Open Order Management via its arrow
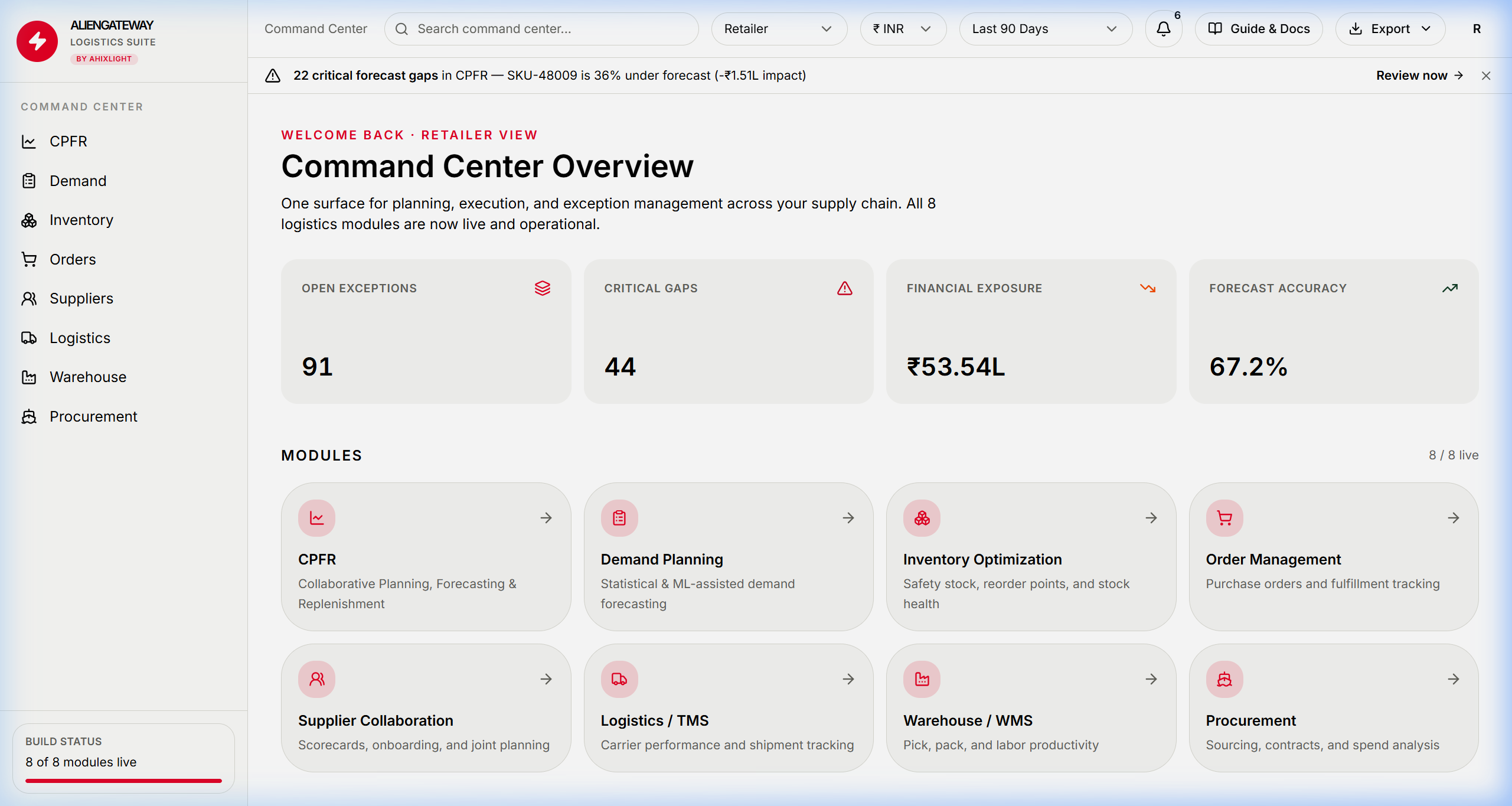This screenshot has height=806, width=1512. click(1454, 518)
